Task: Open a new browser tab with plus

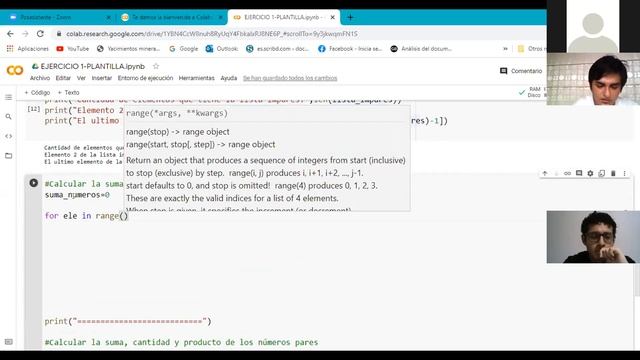Action: coord(350,17)
